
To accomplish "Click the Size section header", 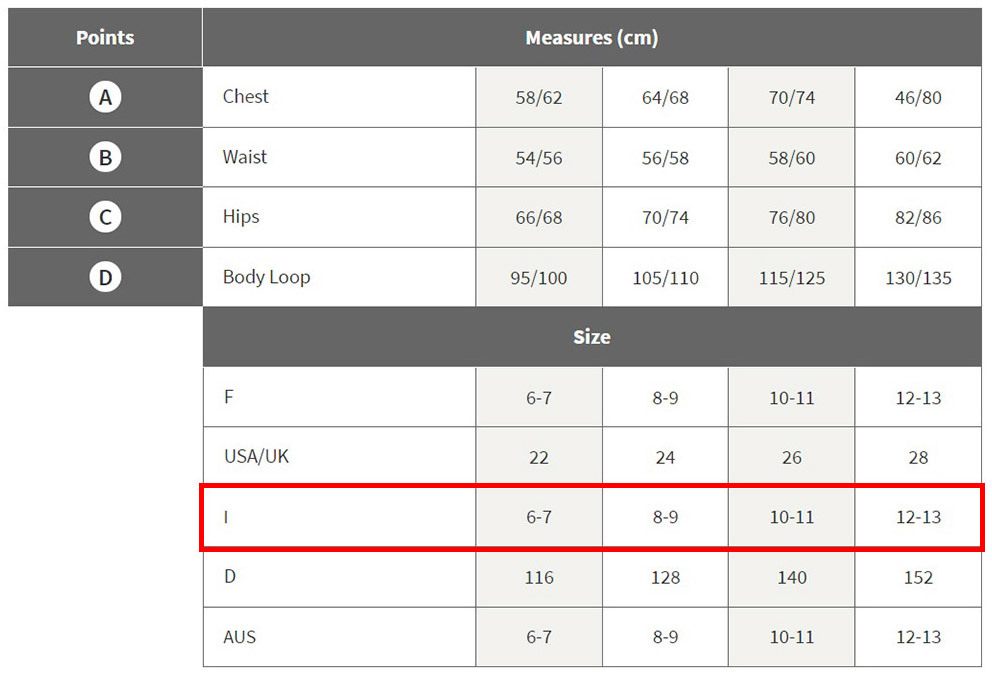I will click(591, 337).
